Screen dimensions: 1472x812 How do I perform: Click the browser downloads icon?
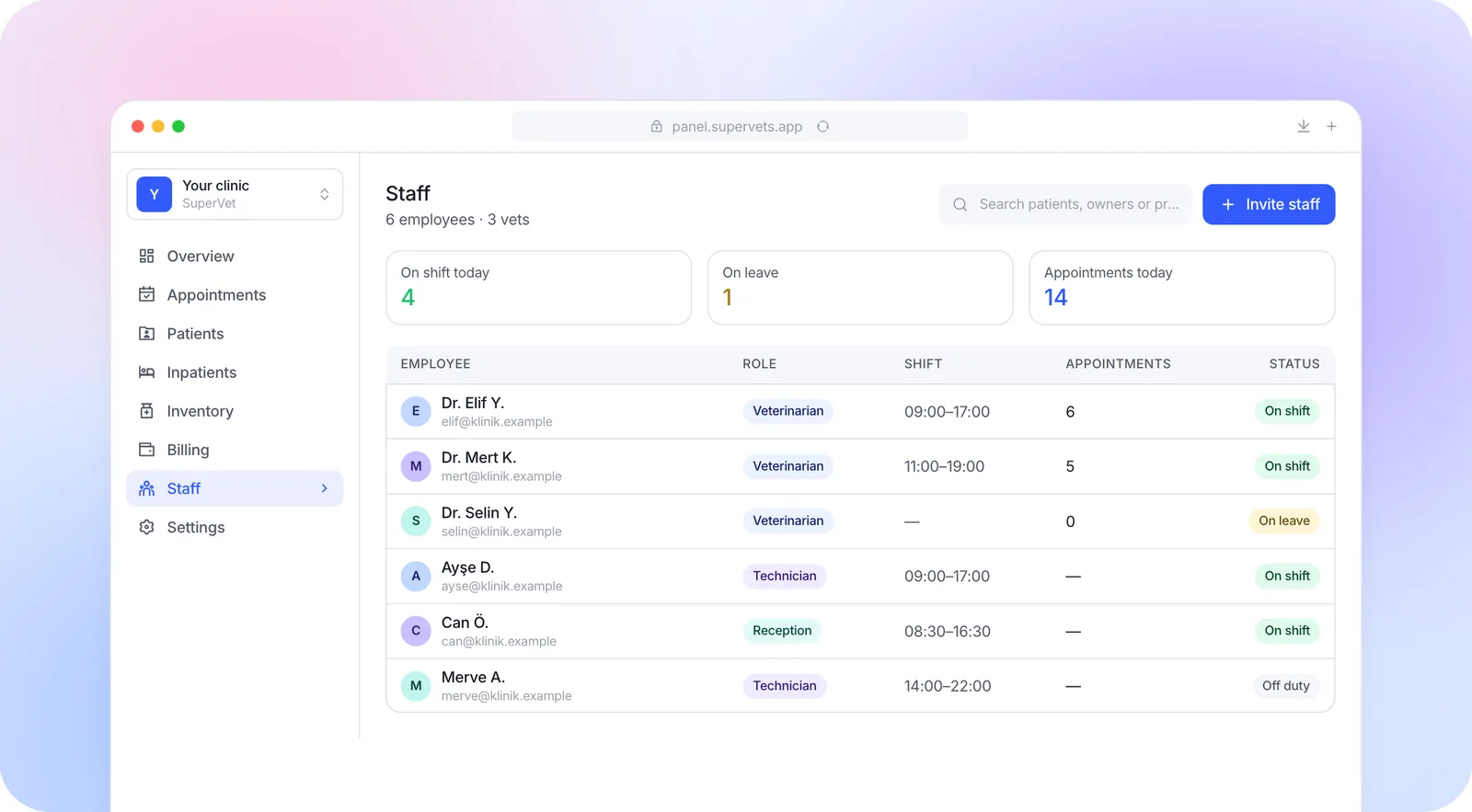(x=1304, y=126)
